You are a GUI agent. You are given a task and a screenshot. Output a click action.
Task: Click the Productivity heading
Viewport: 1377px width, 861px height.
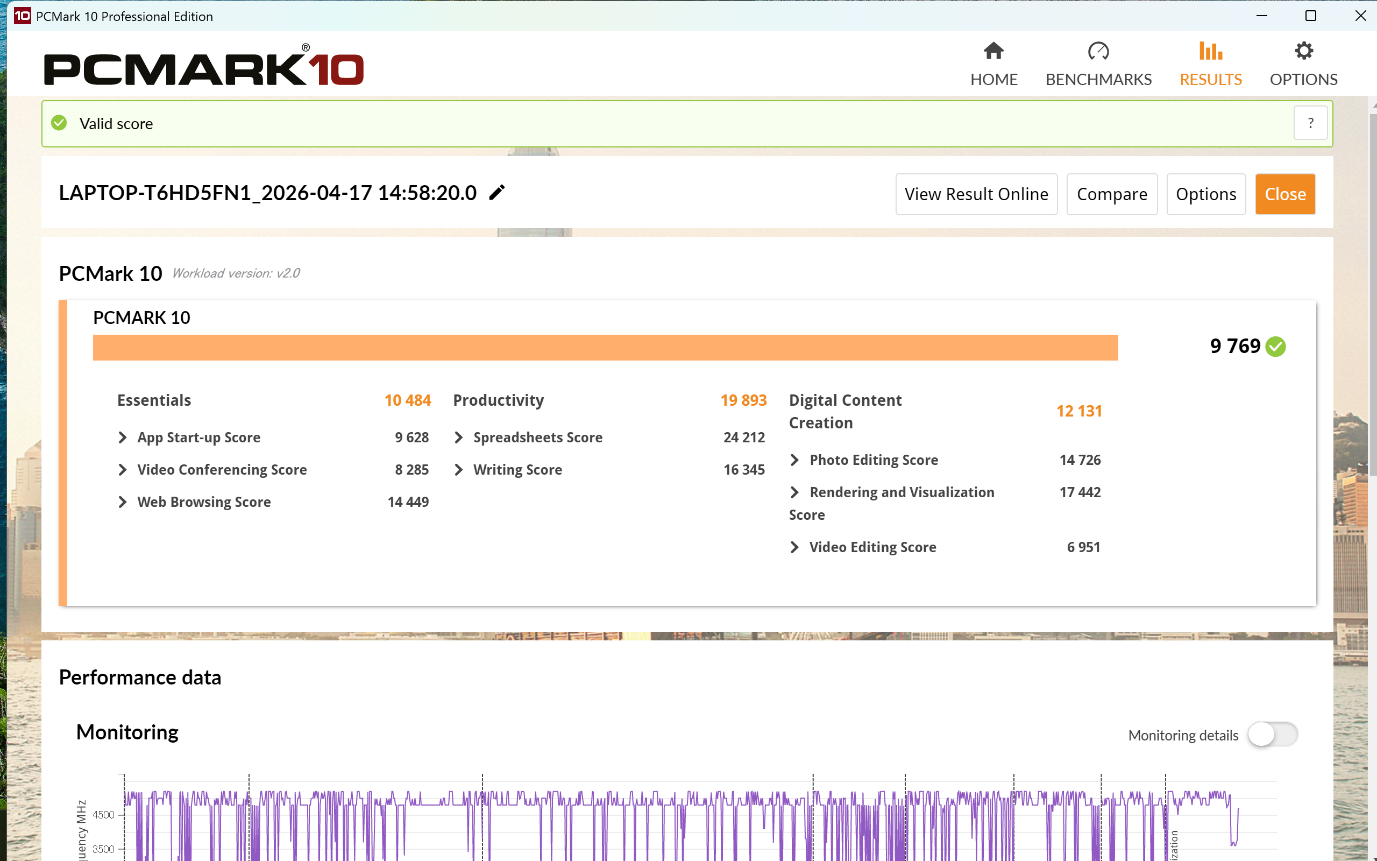499,400
